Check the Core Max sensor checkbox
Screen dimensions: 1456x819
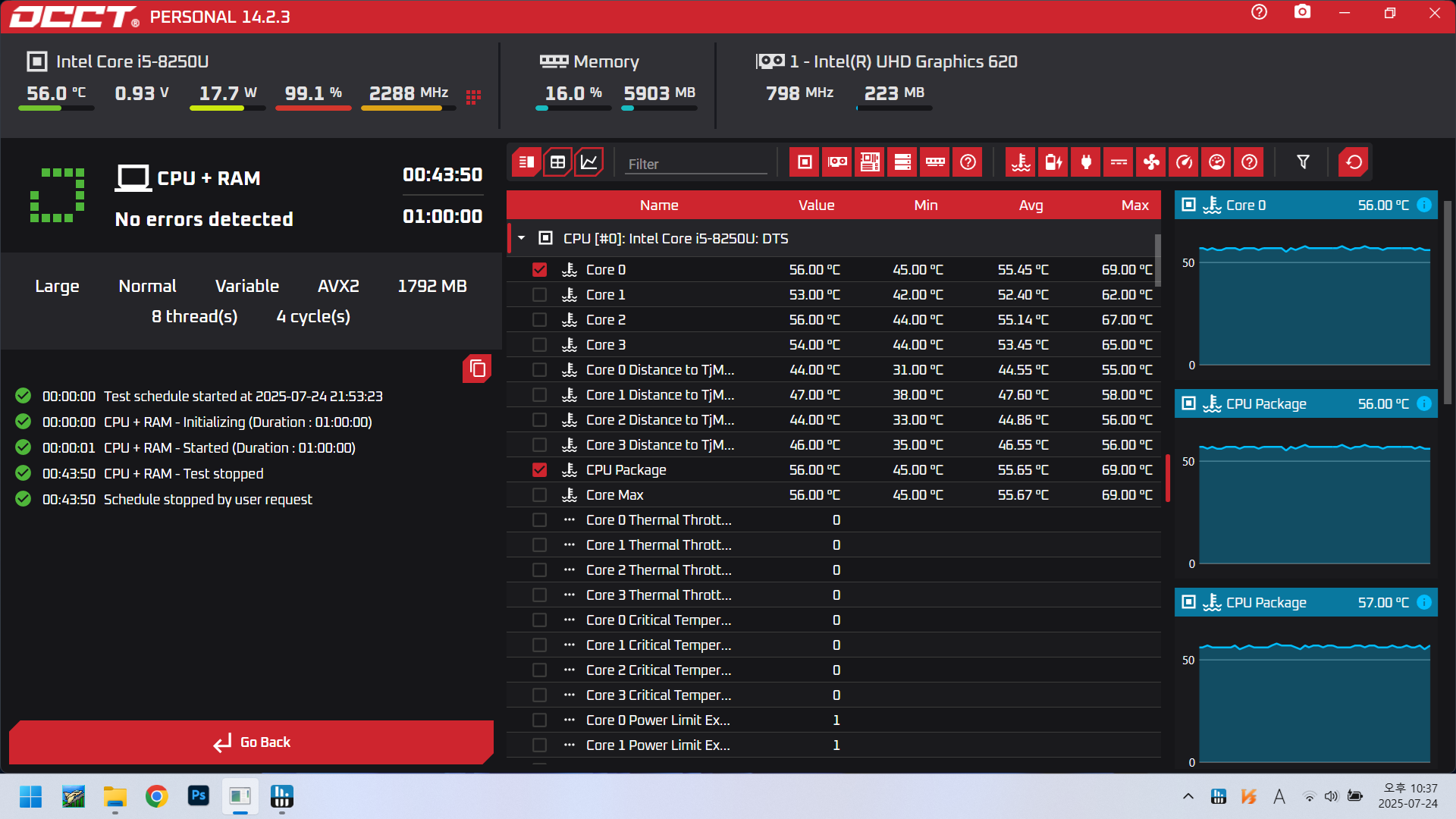coord(539,495)
